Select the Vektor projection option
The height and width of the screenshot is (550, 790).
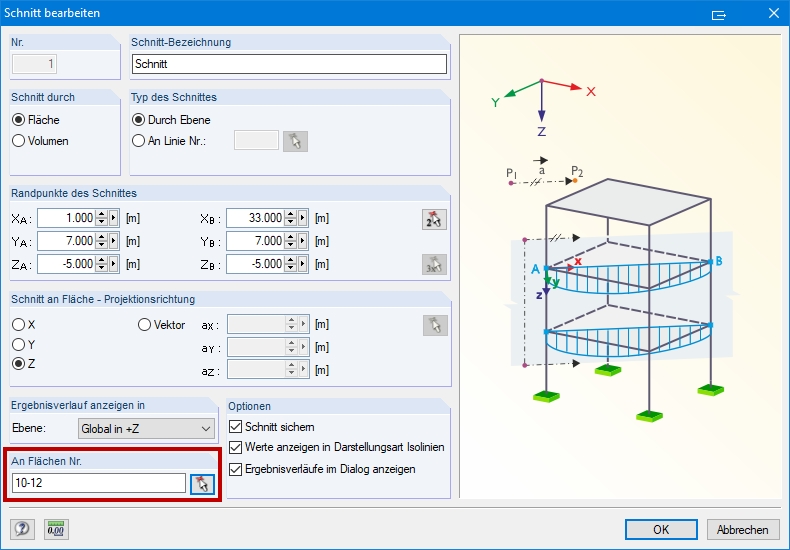(144, 325)
